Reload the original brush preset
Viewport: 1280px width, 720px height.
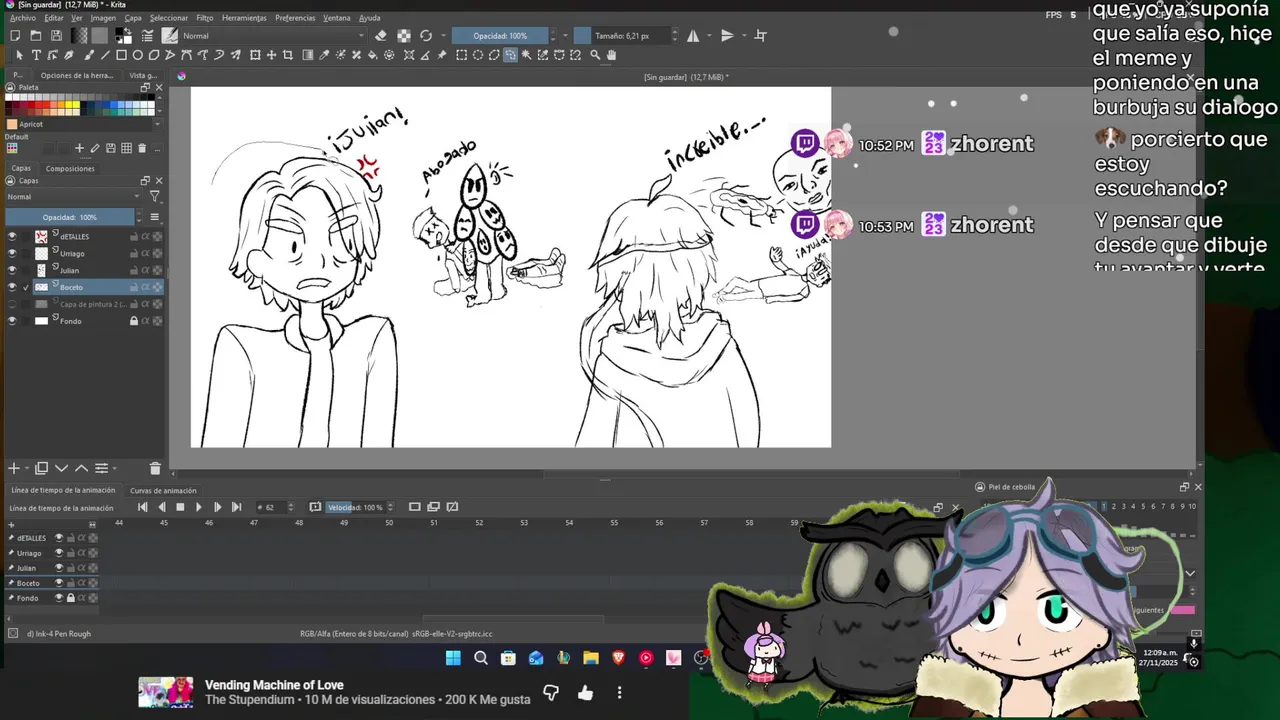426,35
